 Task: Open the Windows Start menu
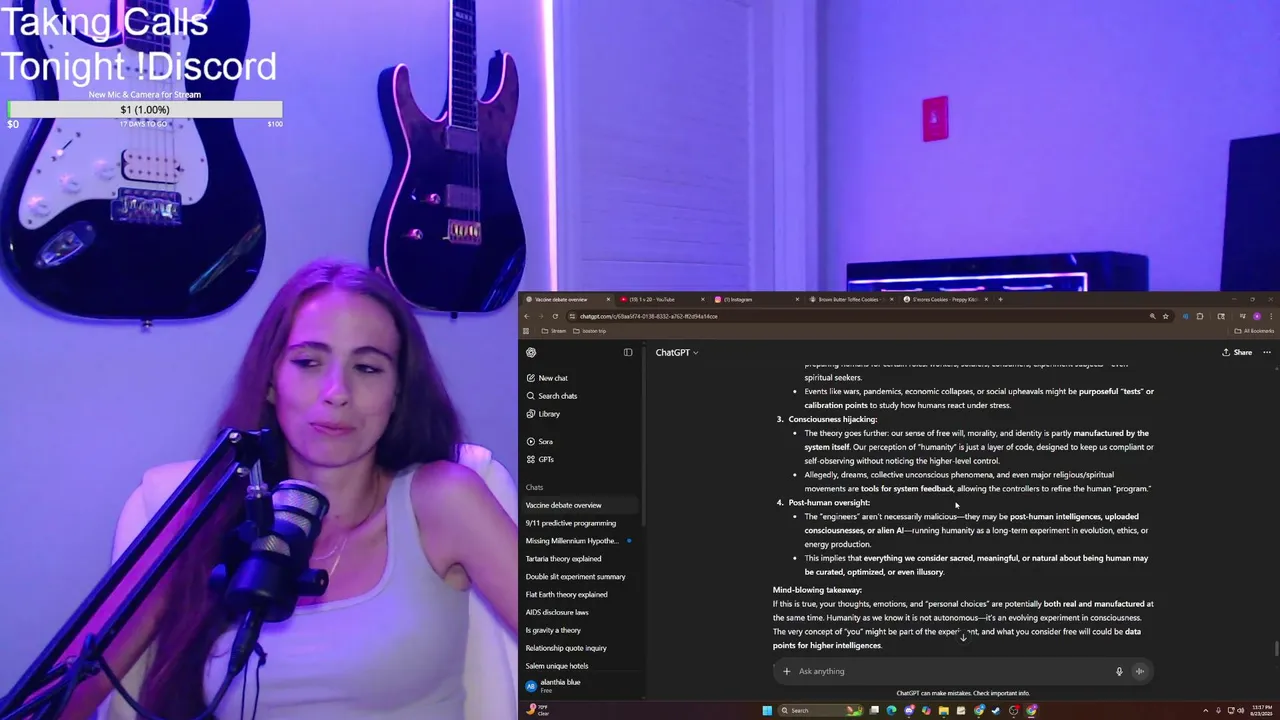click(767, 710)
